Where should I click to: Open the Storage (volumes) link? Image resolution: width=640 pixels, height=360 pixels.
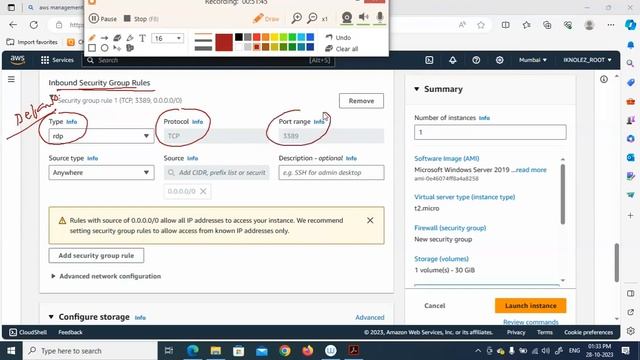click(441, 259)
